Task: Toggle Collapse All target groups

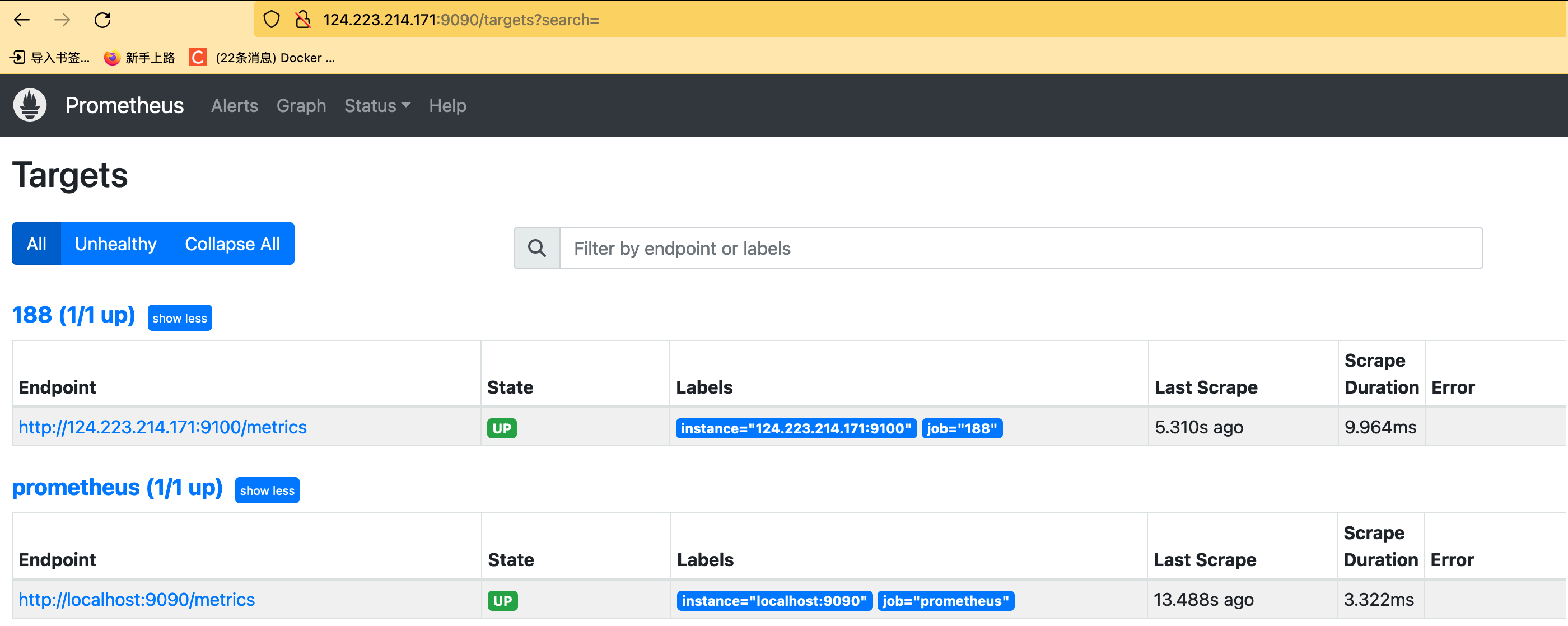Action: [232, 244]
